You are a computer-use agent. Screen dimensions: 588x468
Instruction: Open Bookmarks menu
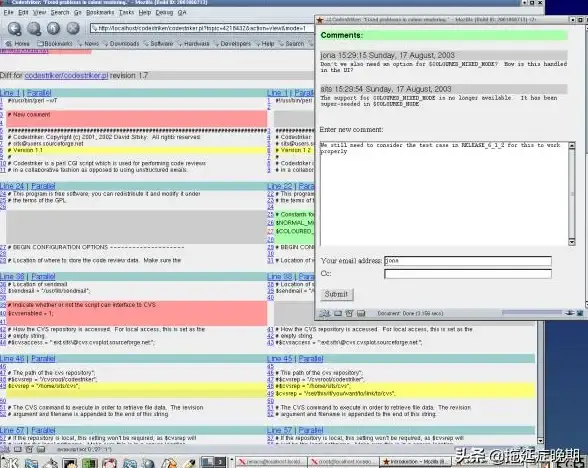tap(100, 12)
